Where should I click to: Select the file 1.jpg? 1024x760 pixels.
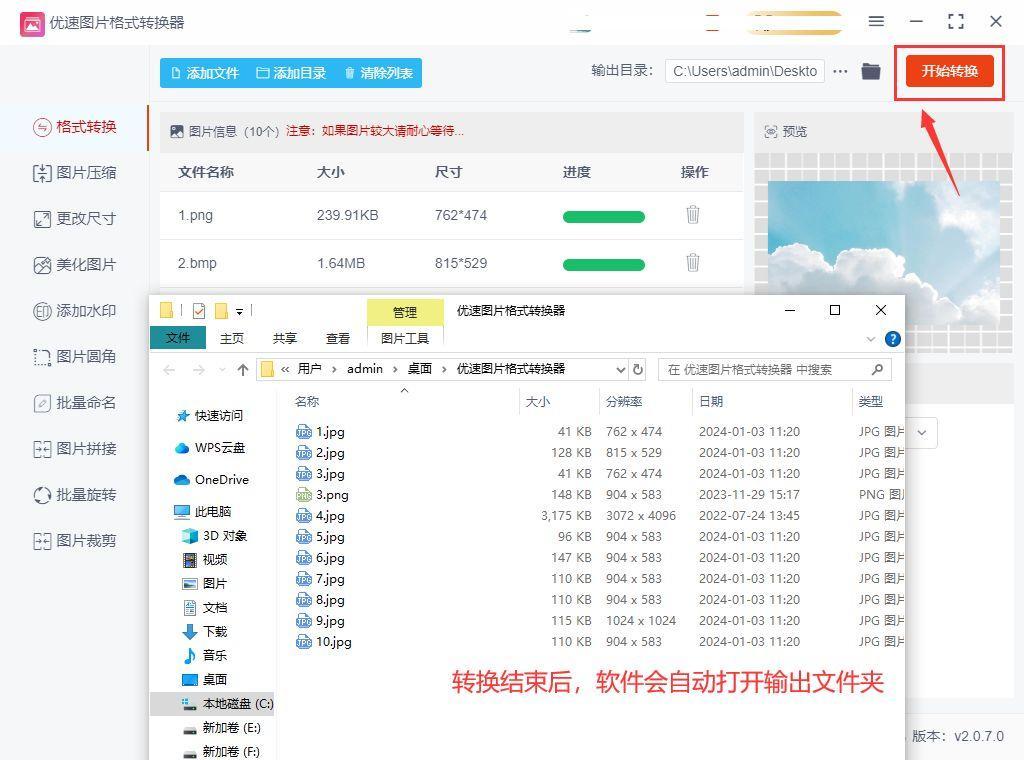tap(321, 432)
